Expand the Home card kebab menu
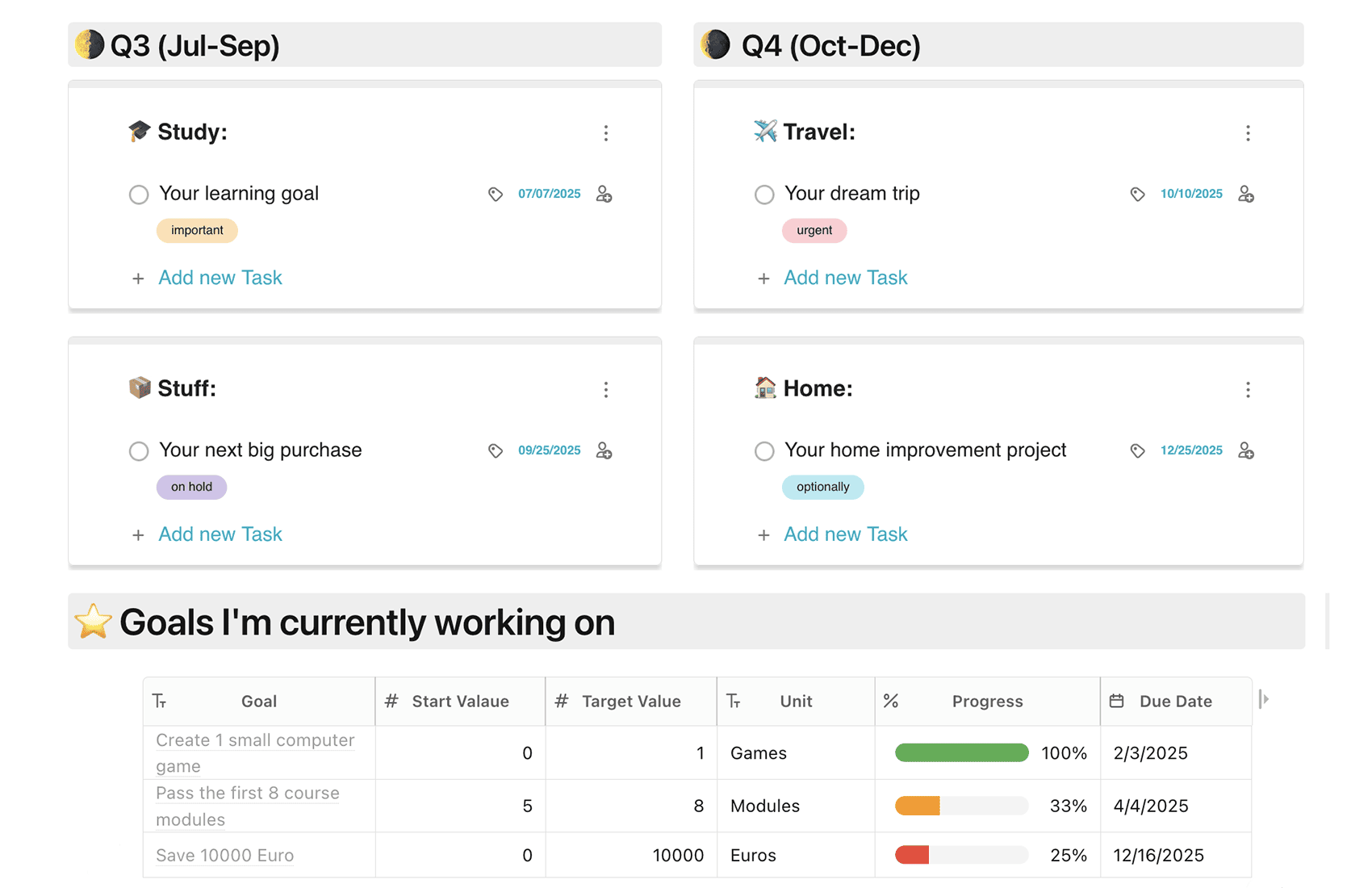Screen dimensions: 1372x888 pos(1248,390)
